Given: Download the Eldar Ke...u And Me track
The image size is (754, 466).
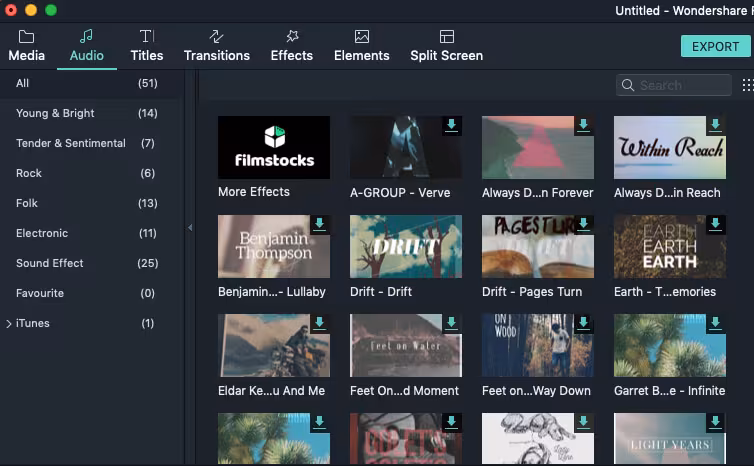Looking at the screenshot, I should (319, 324).
